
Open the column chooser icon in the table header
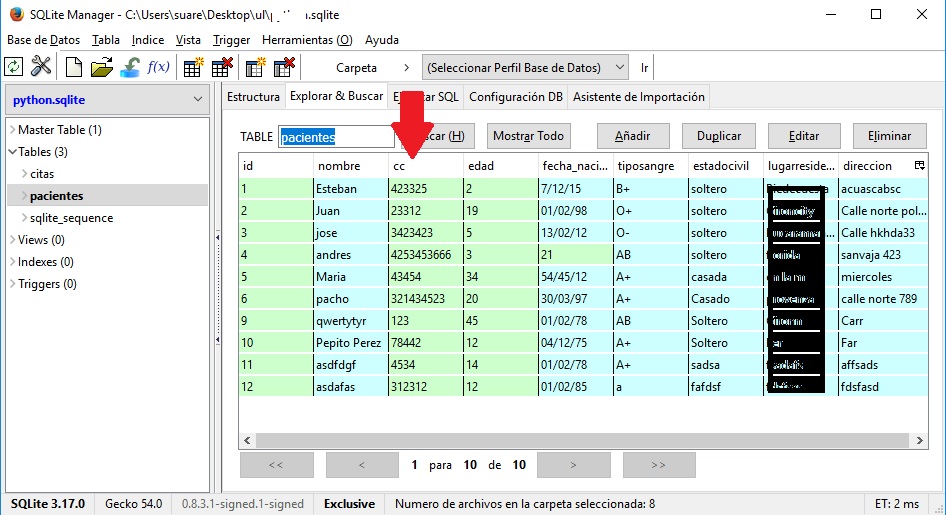919,165
